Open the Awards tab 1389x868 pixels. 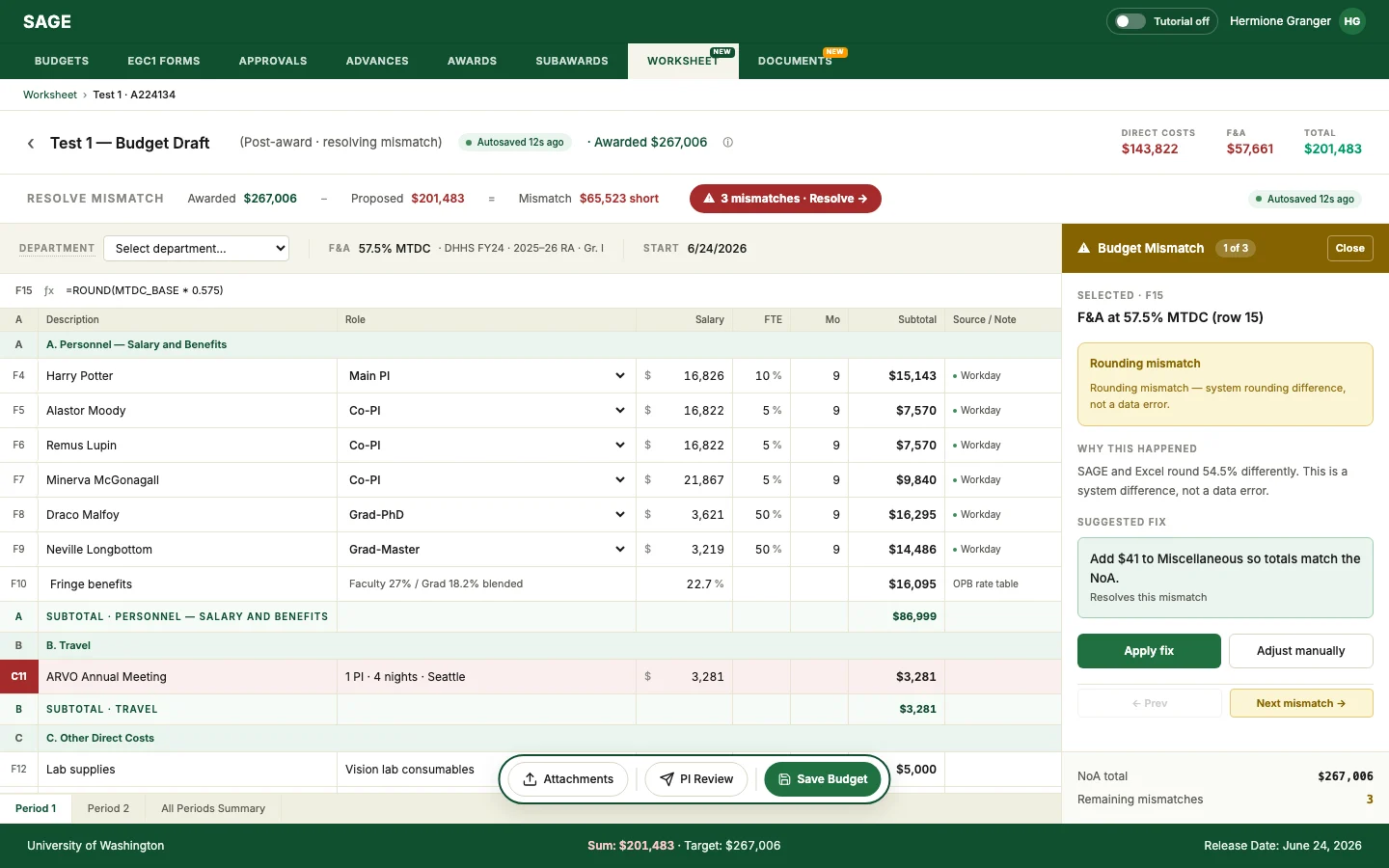click(472, 61)
